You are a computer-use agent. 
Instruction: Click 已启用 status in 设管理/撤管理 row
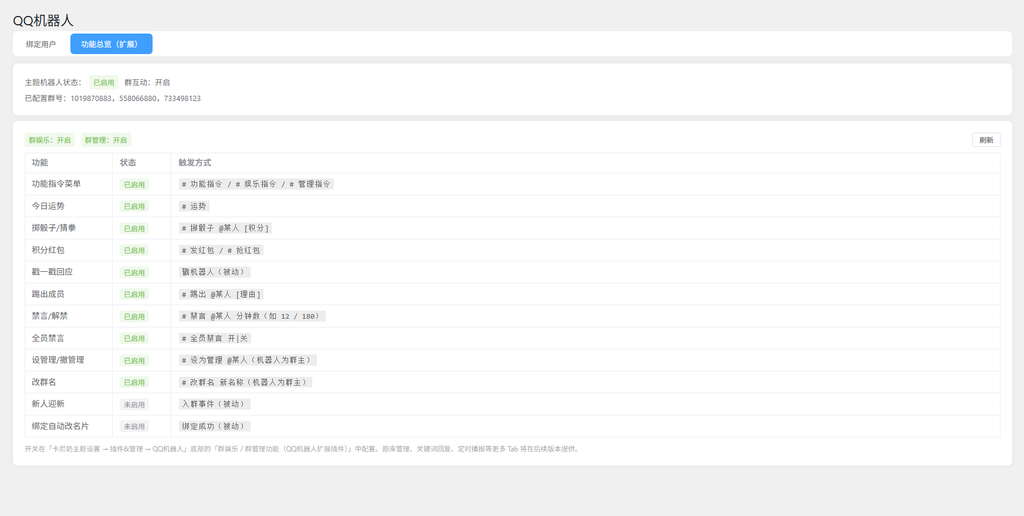(x=134, y=361)
